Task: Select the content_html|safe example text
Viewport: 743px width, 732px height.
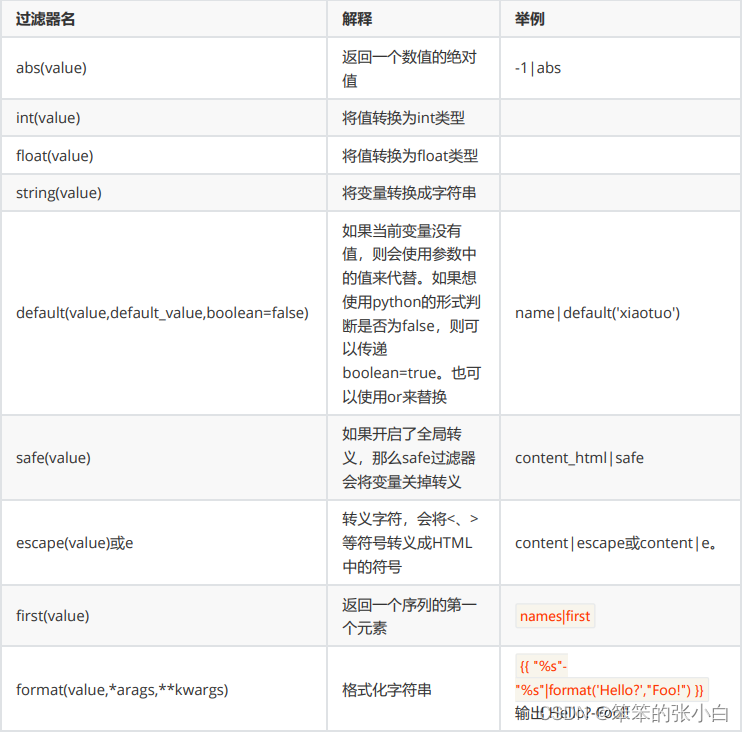Action: [x=579, y=458]
